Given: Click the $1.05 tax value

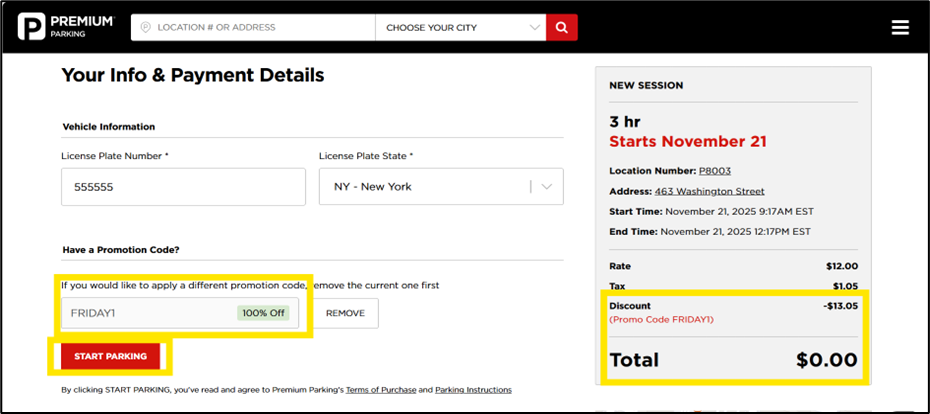Looking at the screenshot, I should [x=845, y=286].
